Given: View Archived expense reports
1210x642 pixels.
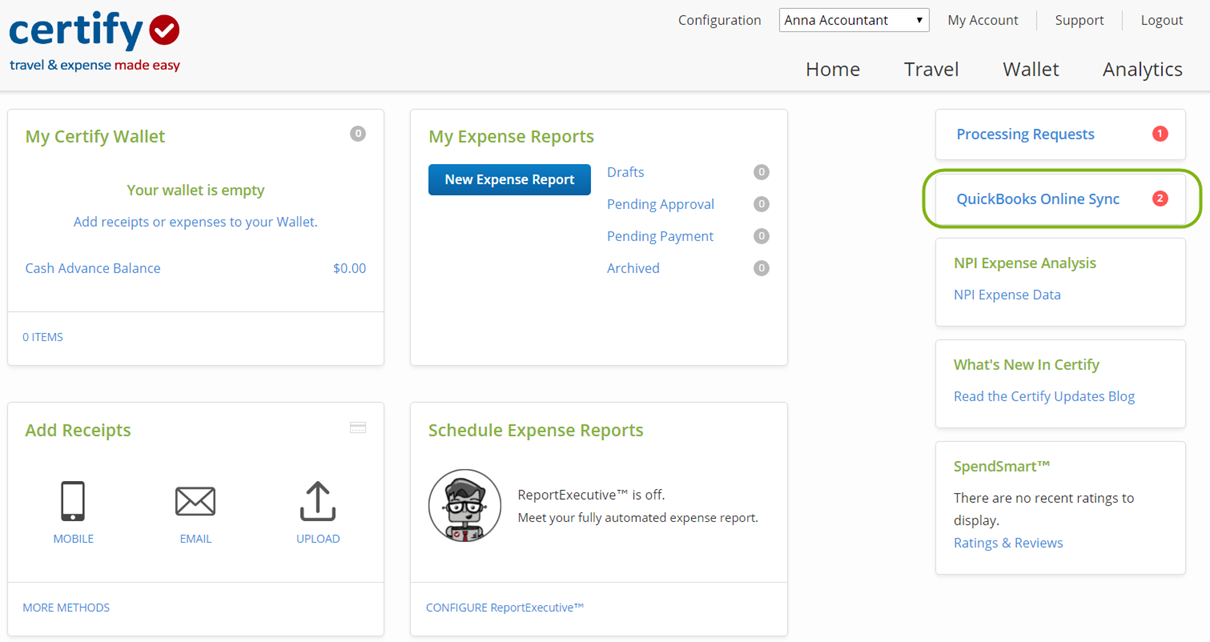Looking at the screenshot, I should pyautogui.click(x=633, y=267).
